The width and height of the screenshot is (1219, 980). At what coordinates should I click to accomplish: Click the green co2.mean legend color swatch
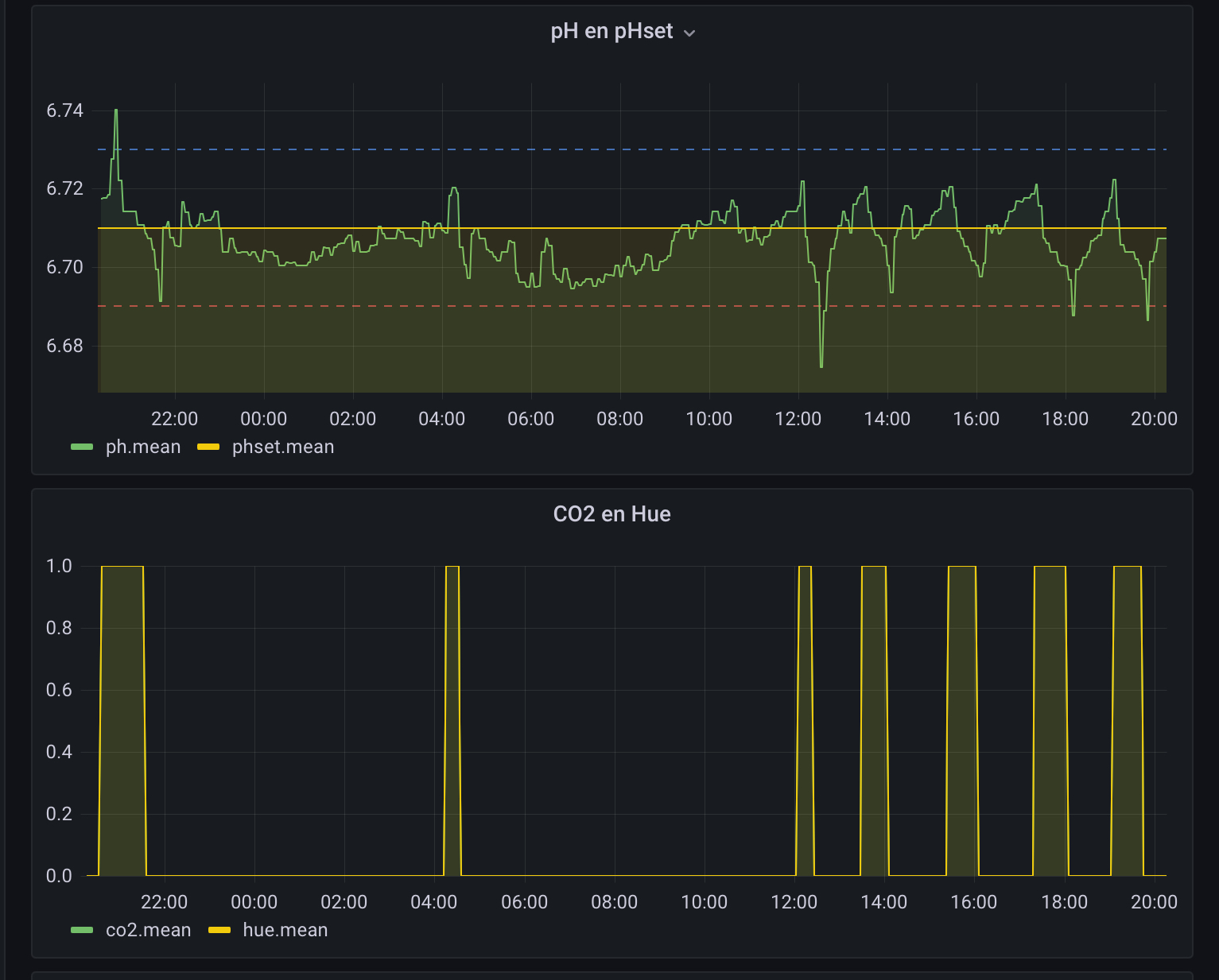pyautogui.click(x=82, y=931)
